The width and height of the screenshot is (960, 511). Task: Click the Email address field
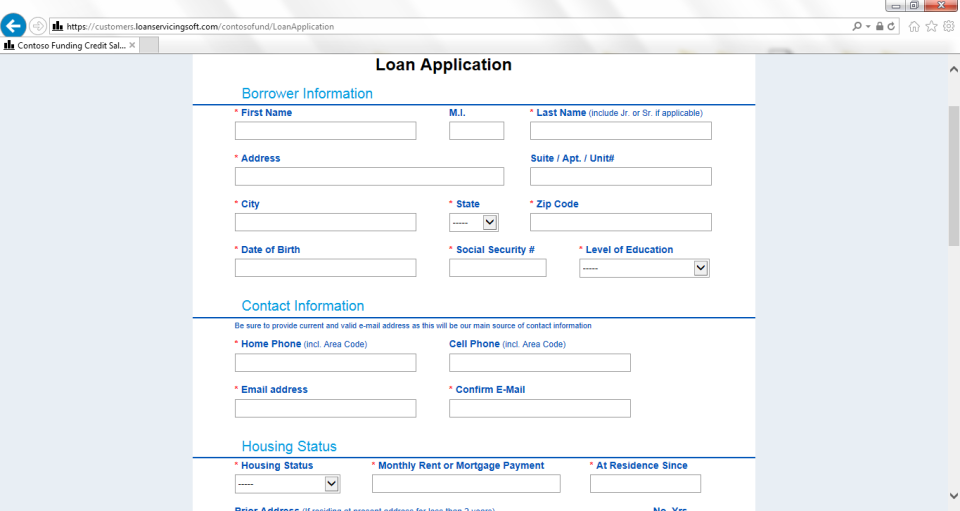click(325, 408)
